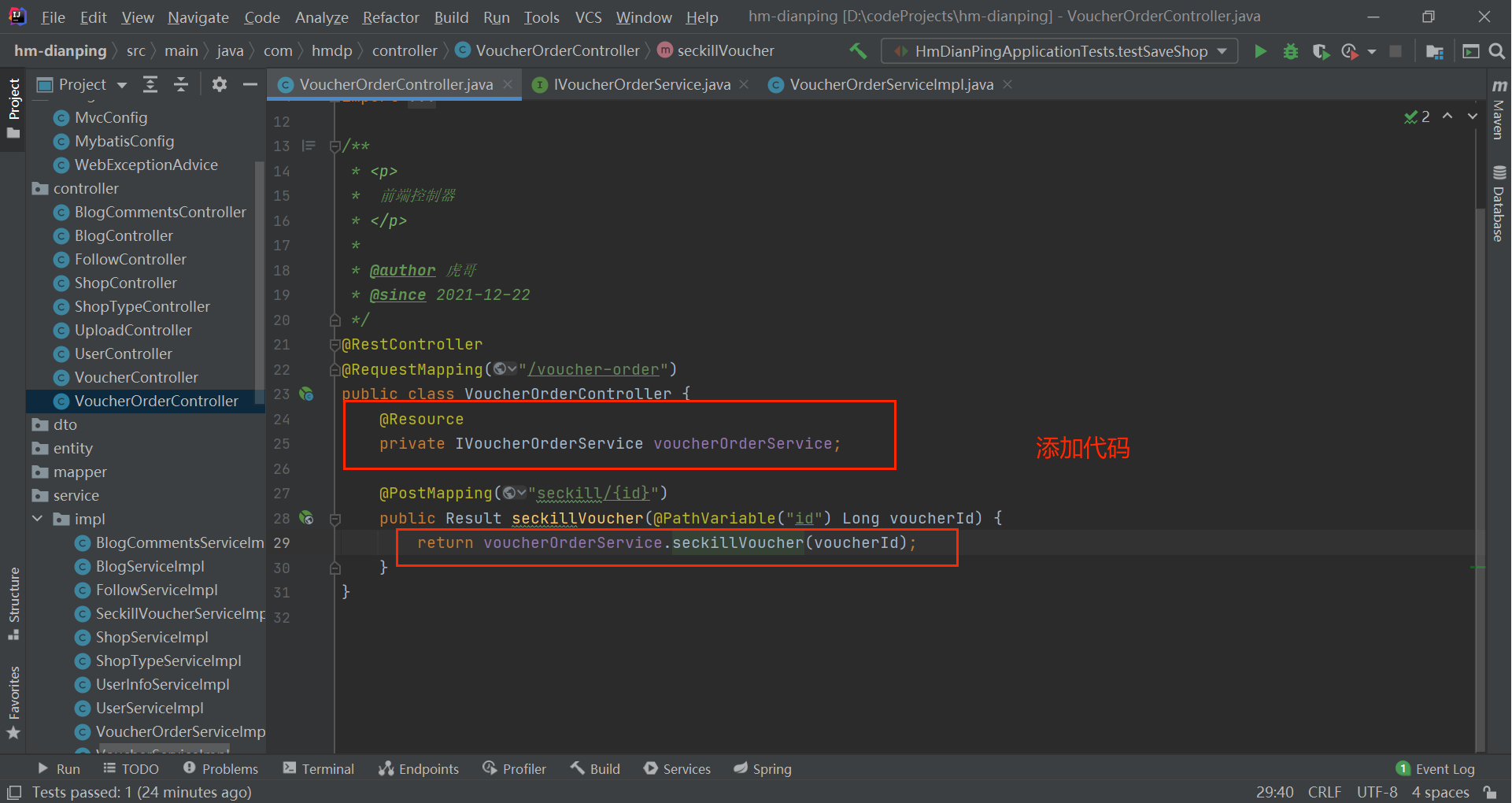Go to next highlighted problem arrow
Screen dimensions: 1512x803
tap(1473, 117)
